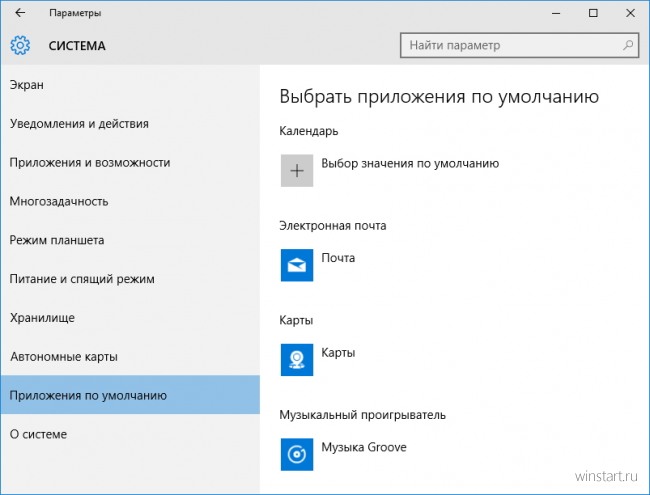
Task: Choose Выбор значения по умолчанию for calendar
Action: (410, 163)
